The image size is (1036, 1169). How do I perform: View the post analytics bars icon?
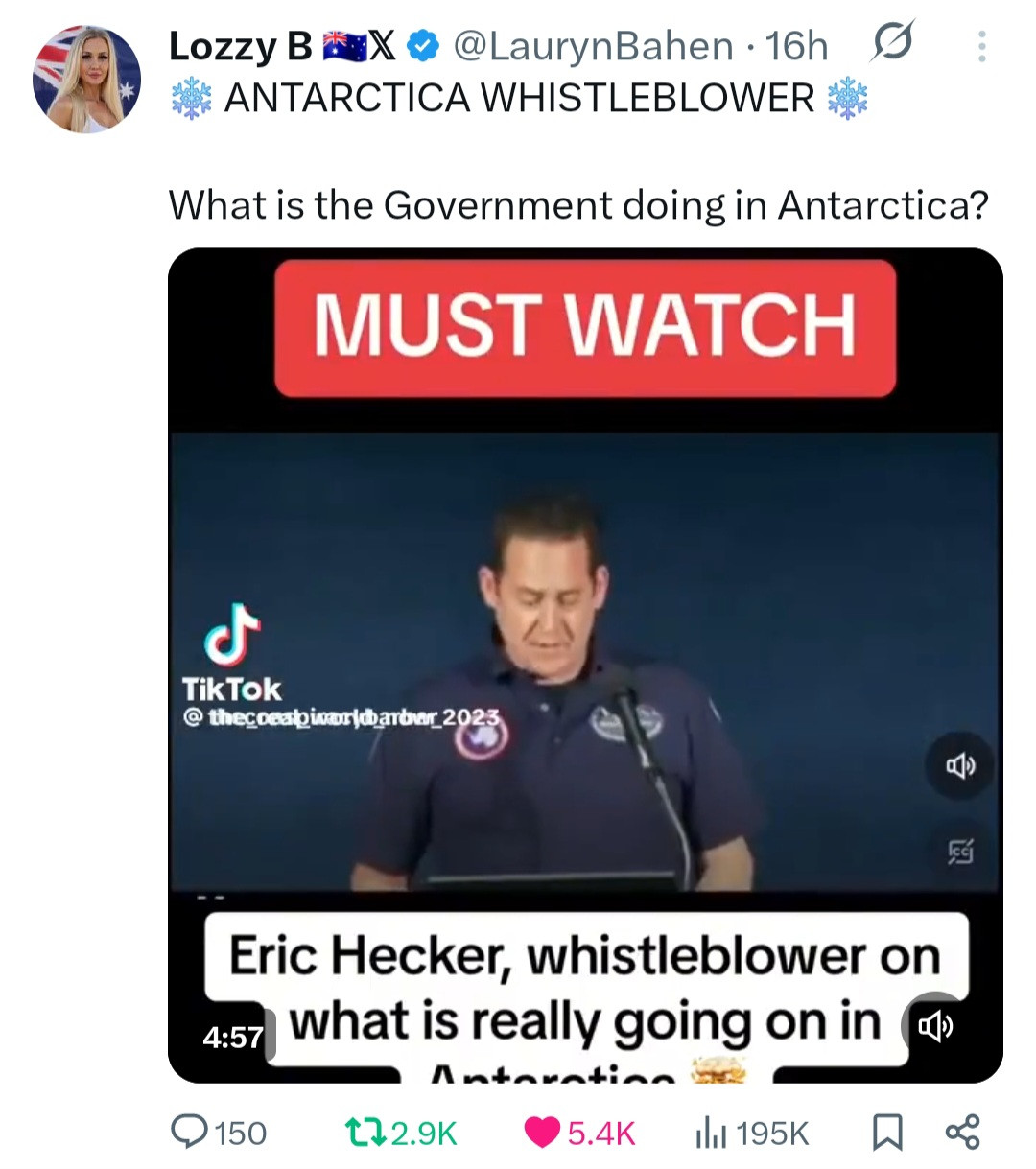710,1133
